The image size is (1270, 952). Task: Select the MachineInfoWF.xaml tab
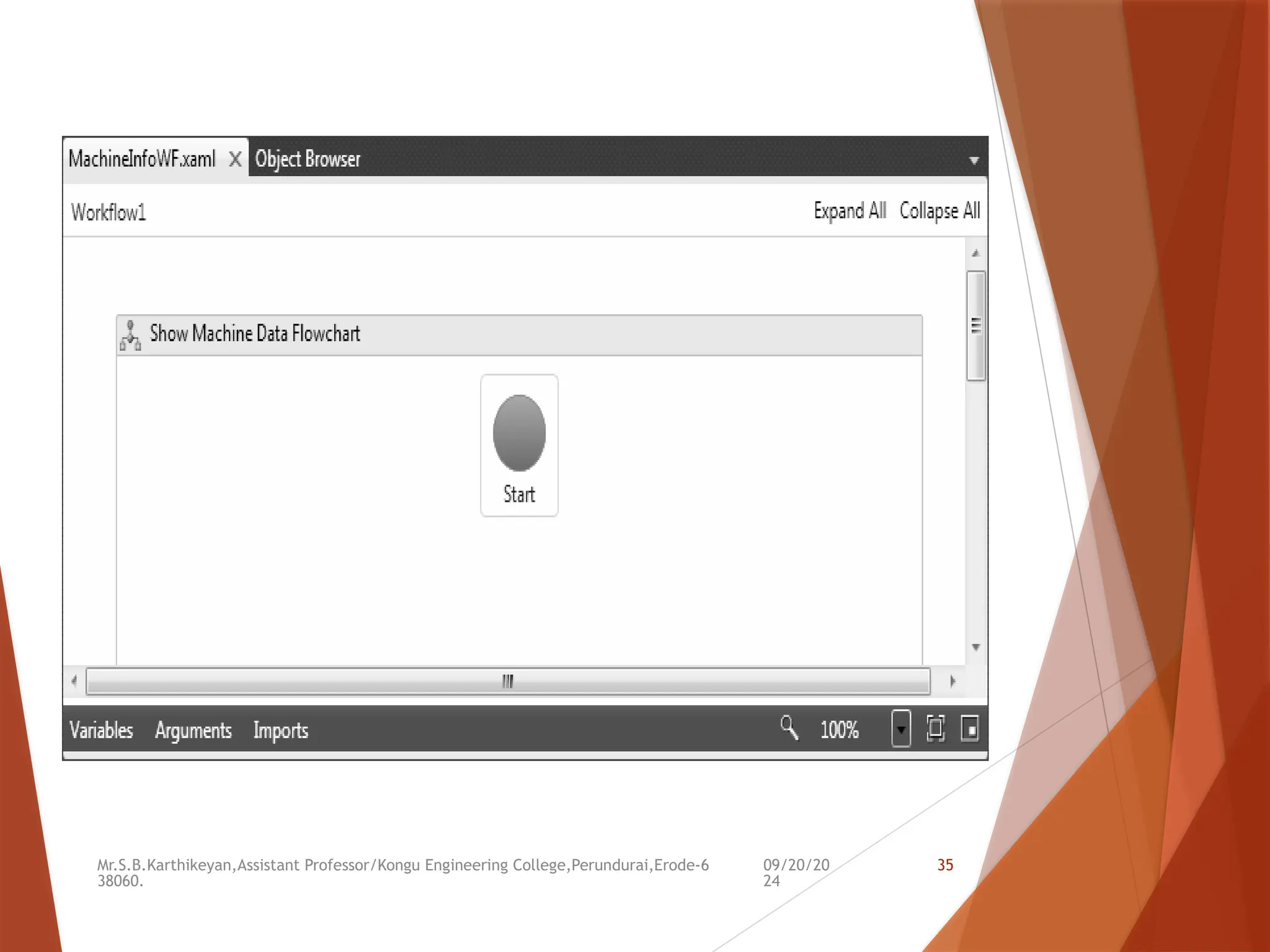pos(142,159)
